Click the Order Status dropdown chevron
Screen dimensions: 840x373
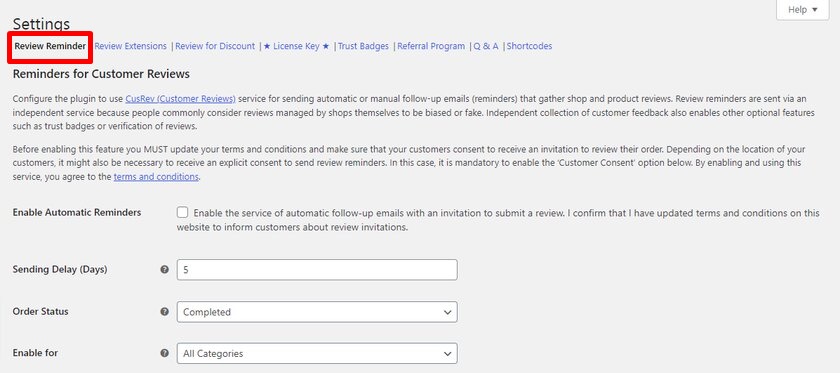coord(447,312)
